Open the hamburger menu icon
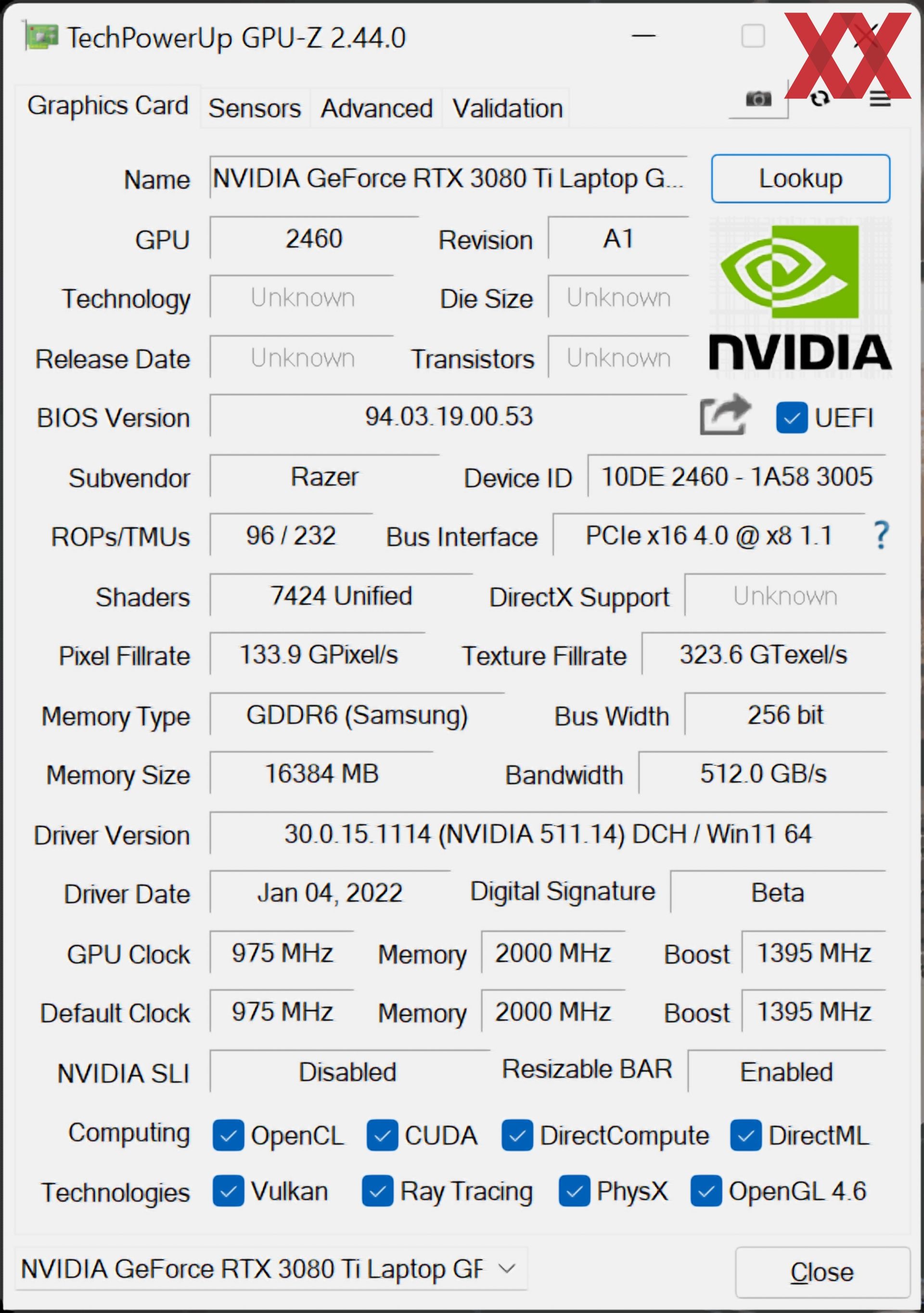The image size is (924, 1313). click(880, 100)
